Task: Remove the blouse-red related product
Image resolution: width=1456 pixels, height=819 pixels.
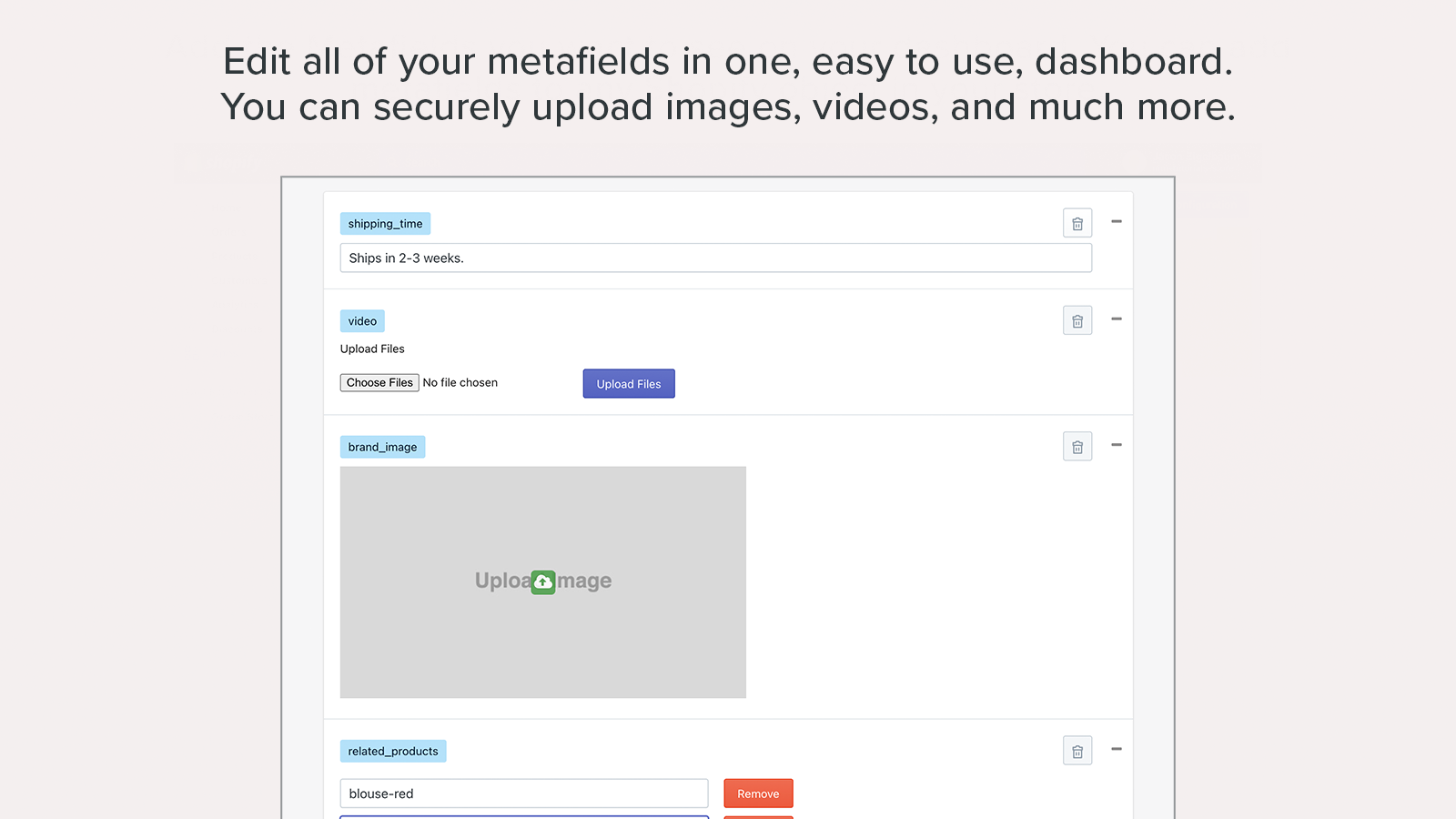Action: click(758, 793)
